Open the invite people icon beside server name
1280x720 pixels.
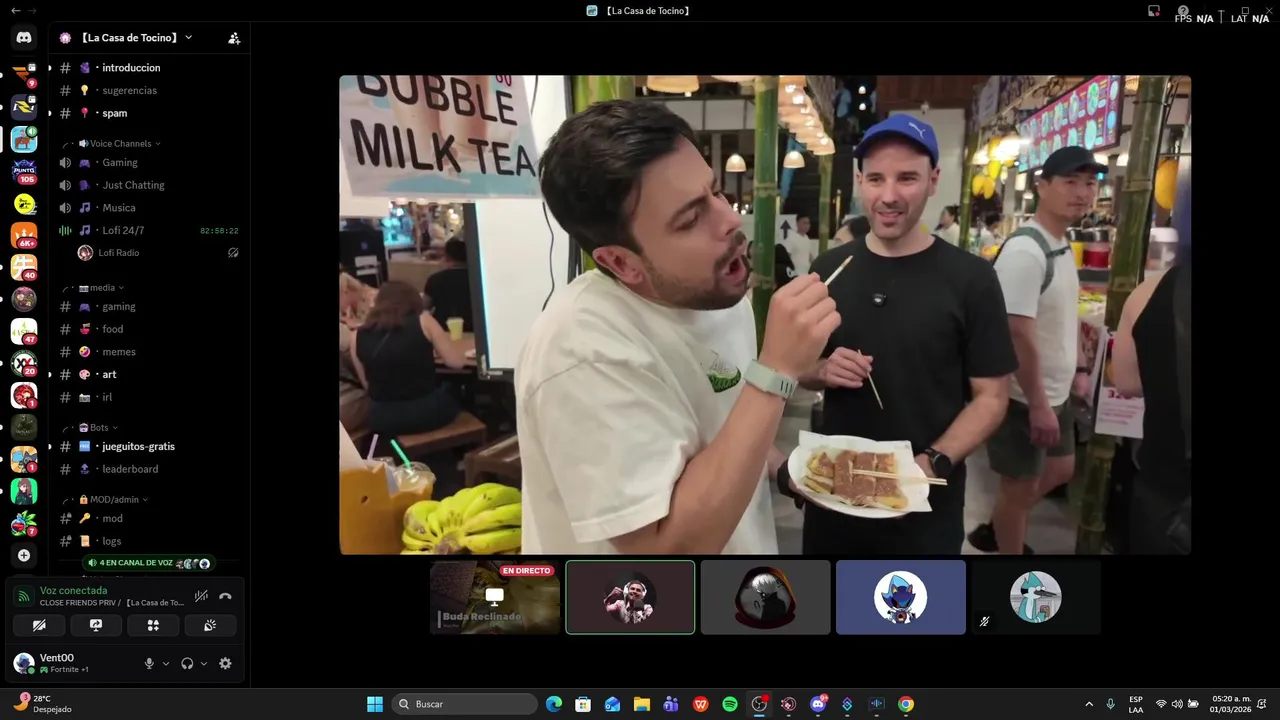[234, 38]
